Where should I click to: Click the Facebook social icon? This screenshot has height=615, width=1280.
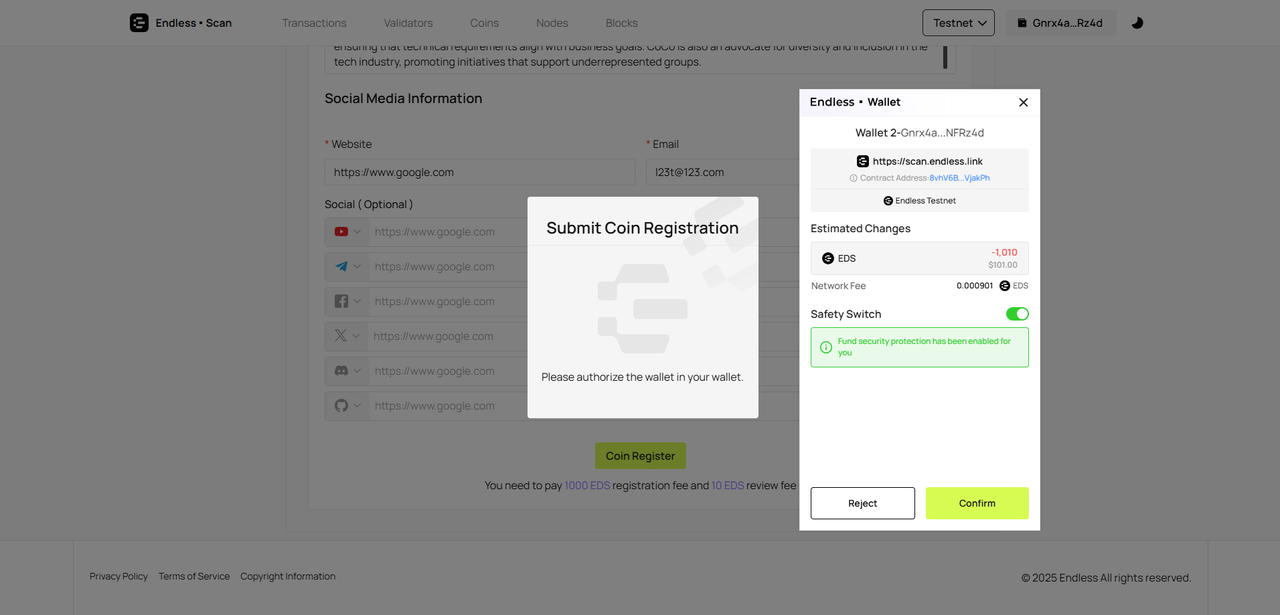pos(341,302)
